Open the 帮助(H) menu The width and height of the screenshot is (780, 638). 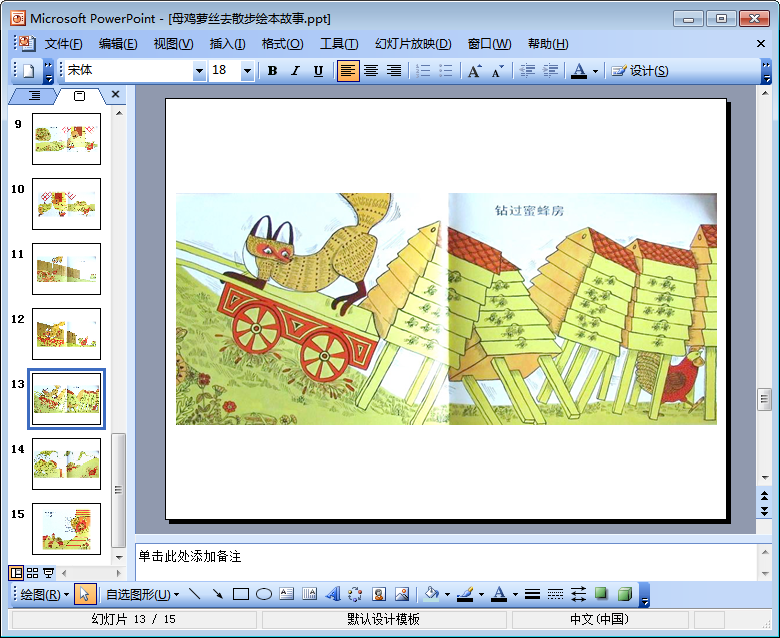[548, 44]
